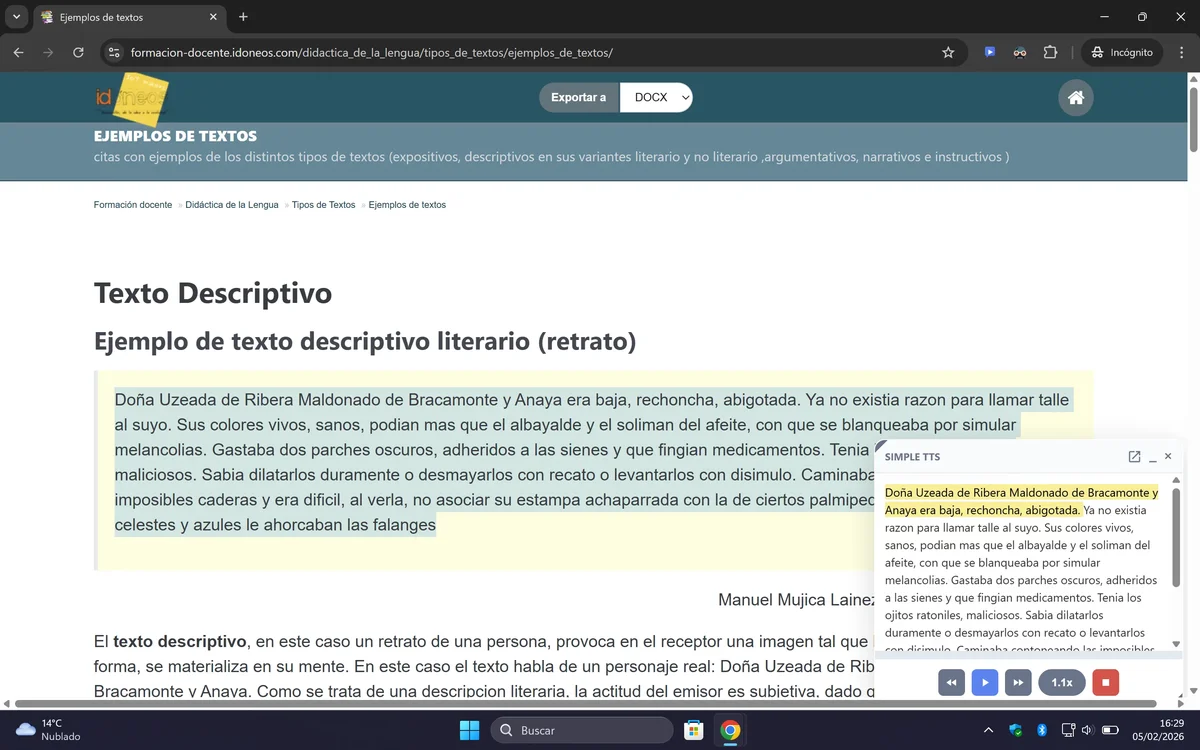Play the text-to-speech audio
Image resolution: width=1200 pixels, height=750 pixels.
click(x=984, y=682)
